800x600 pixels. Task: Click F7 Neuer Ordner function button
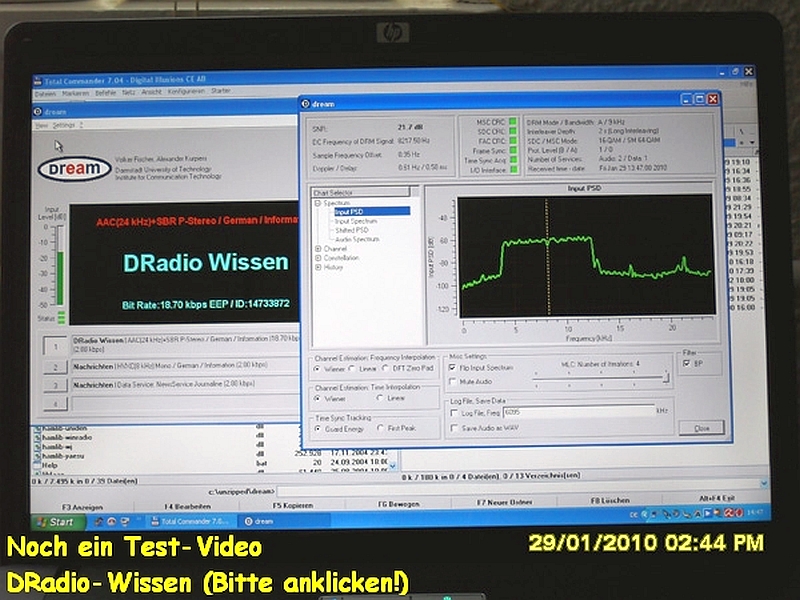[504, 503]
